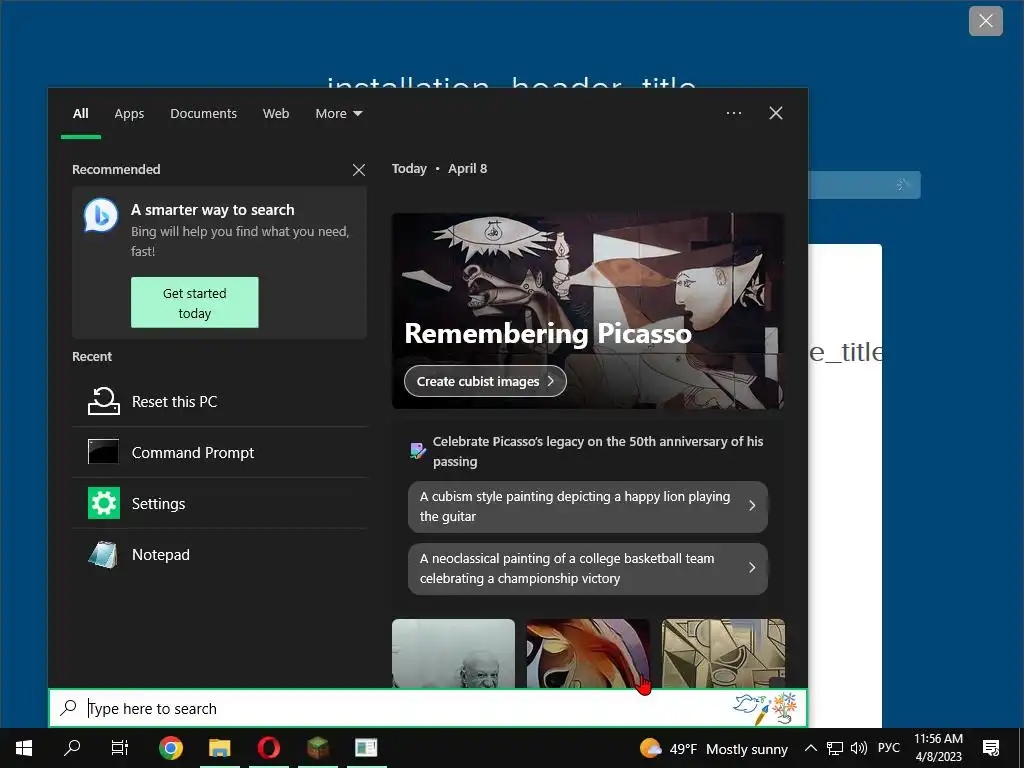Open the Apps search tab

129,114
